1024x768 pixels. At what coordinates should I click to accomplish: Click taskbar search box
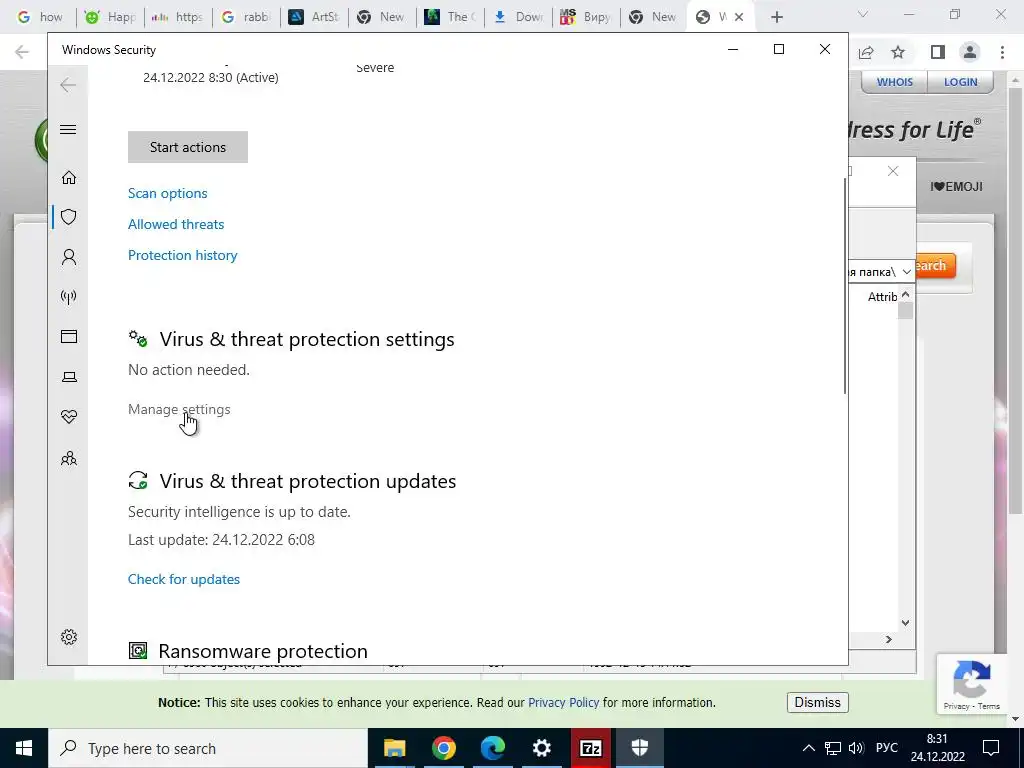pyautogui.click(x=208, y=748)
